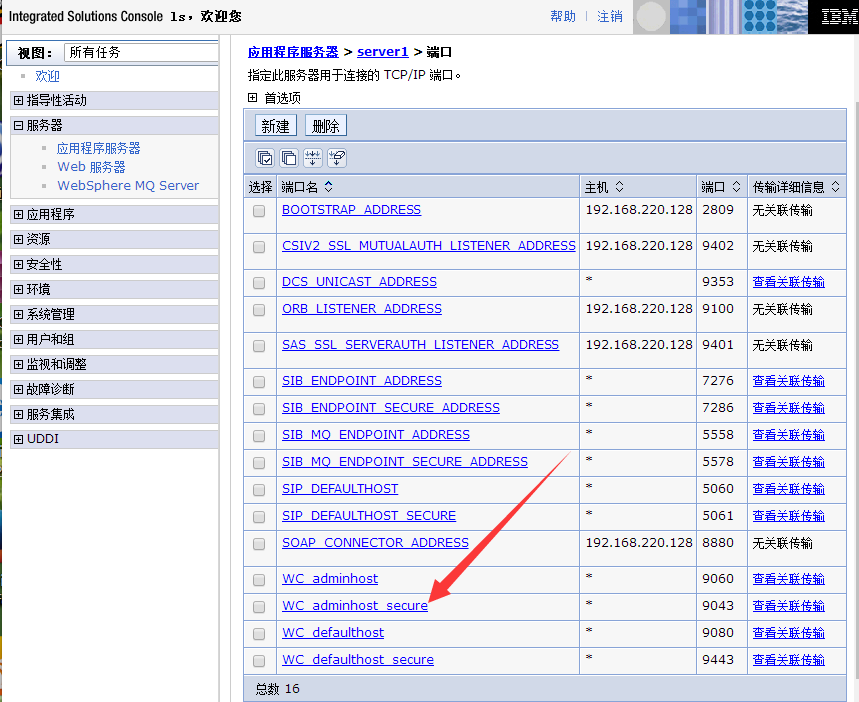Sort by host column arrows
This screenshot has width=859, height=702.
click(x=619, y=187)
